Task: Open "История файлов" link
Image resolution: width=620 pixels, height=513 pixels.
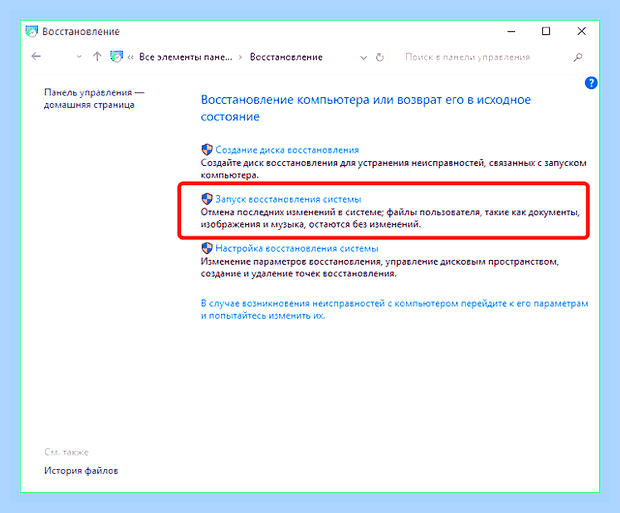Action: click(81, 471)
